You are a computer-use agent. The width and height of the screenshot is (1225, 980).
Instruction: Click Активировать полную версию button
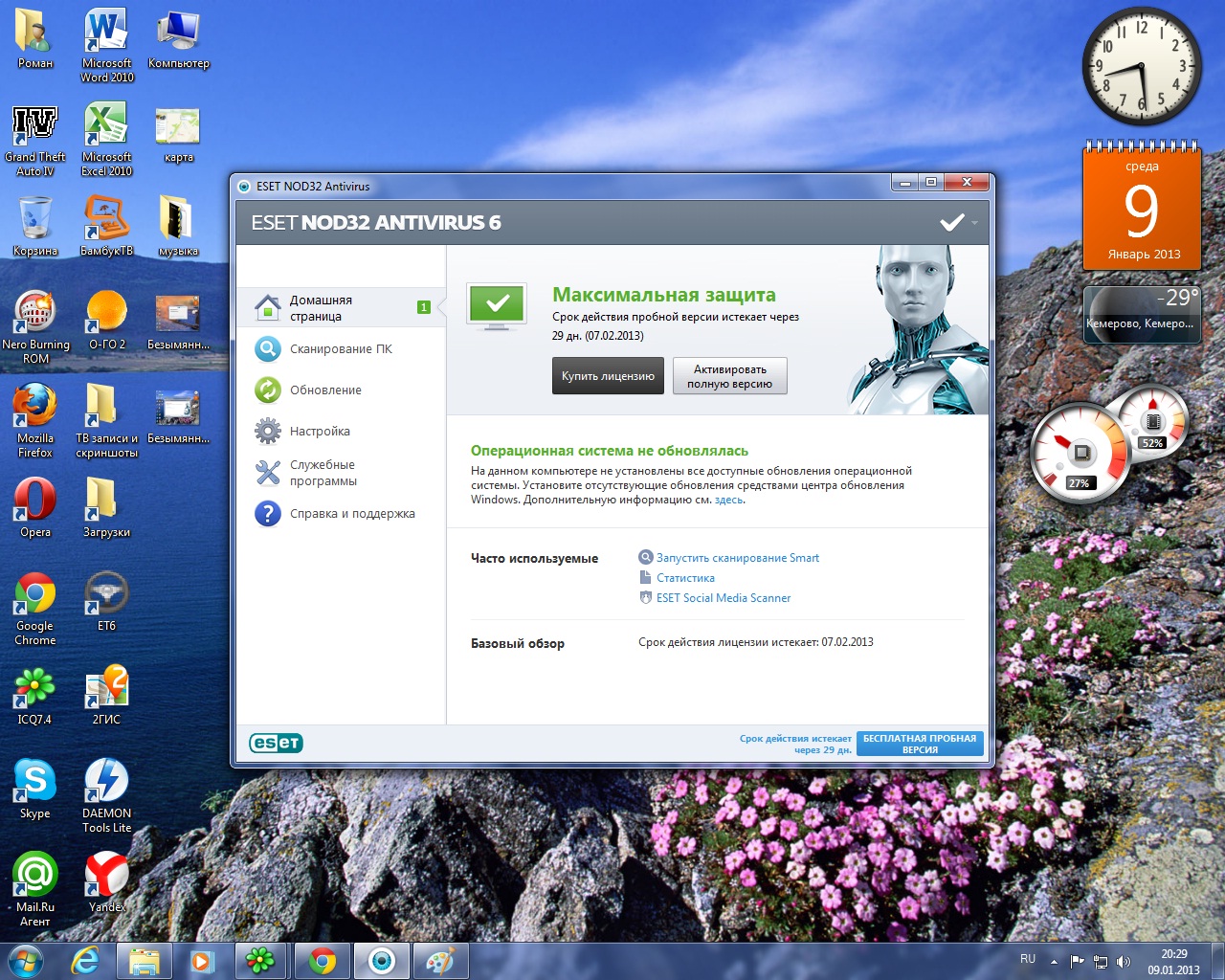tap(729, 376)
